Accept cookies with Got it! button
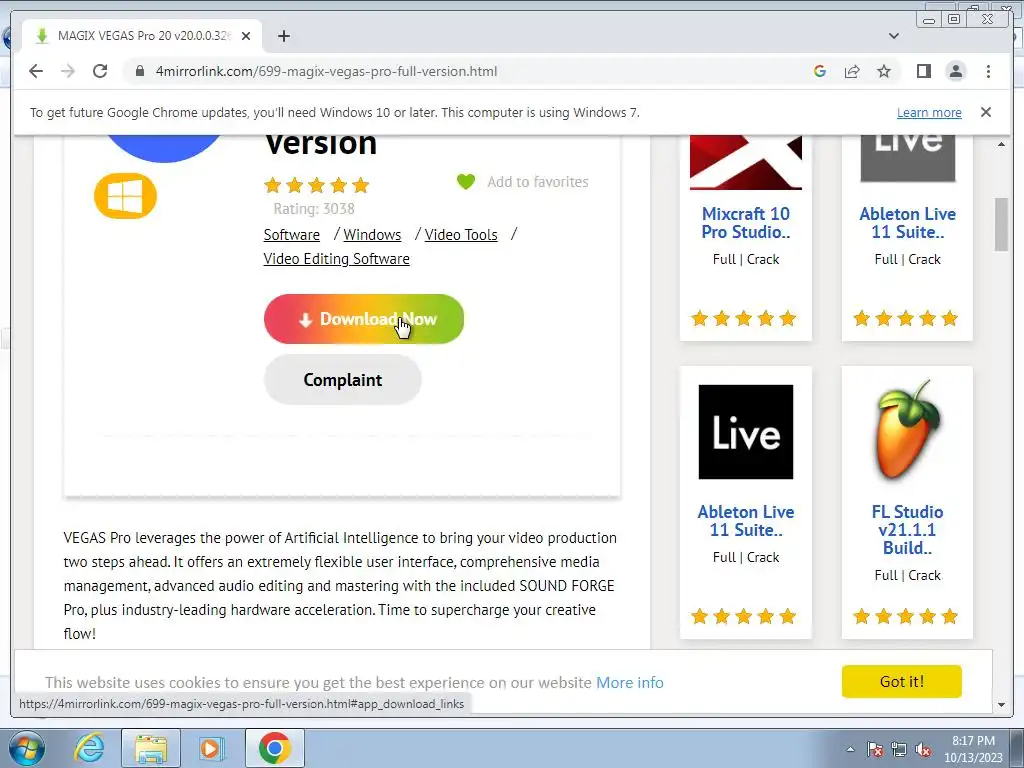This screenshot has height=768, width=1024. tap(901, 681)
